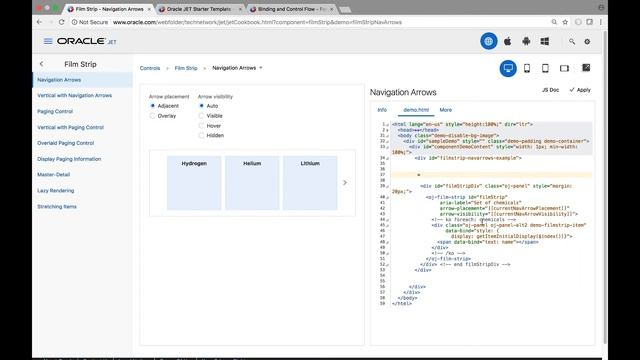Go to Film Strip breadcrumb
Screen dimensions: 640x360
[186, 68]
